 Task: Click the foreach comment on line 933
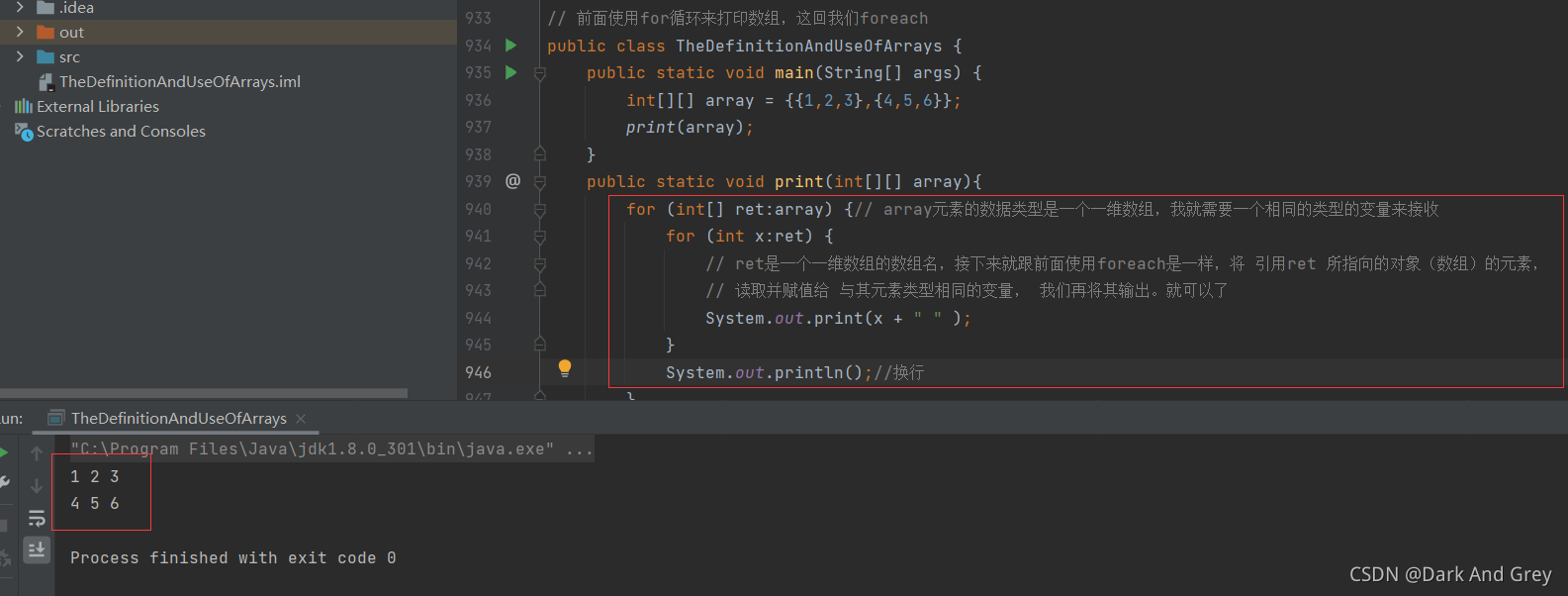pos(738,19)
